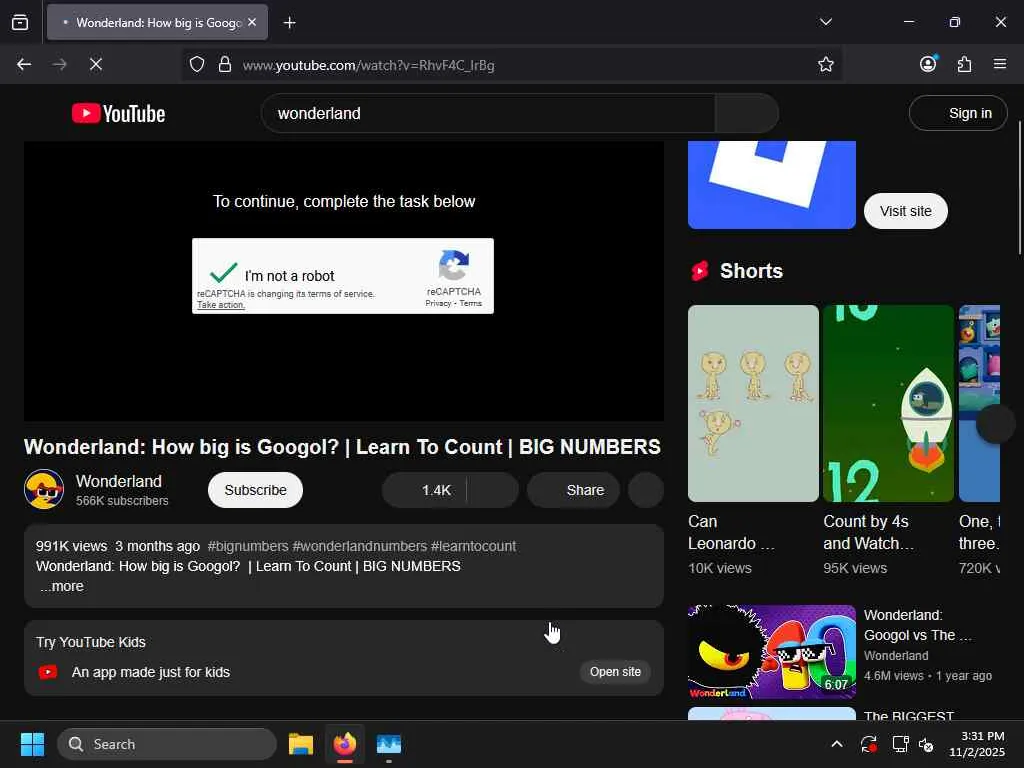Open the Shorts section icon
The image size is (1024, 768).
coord(699,270)
